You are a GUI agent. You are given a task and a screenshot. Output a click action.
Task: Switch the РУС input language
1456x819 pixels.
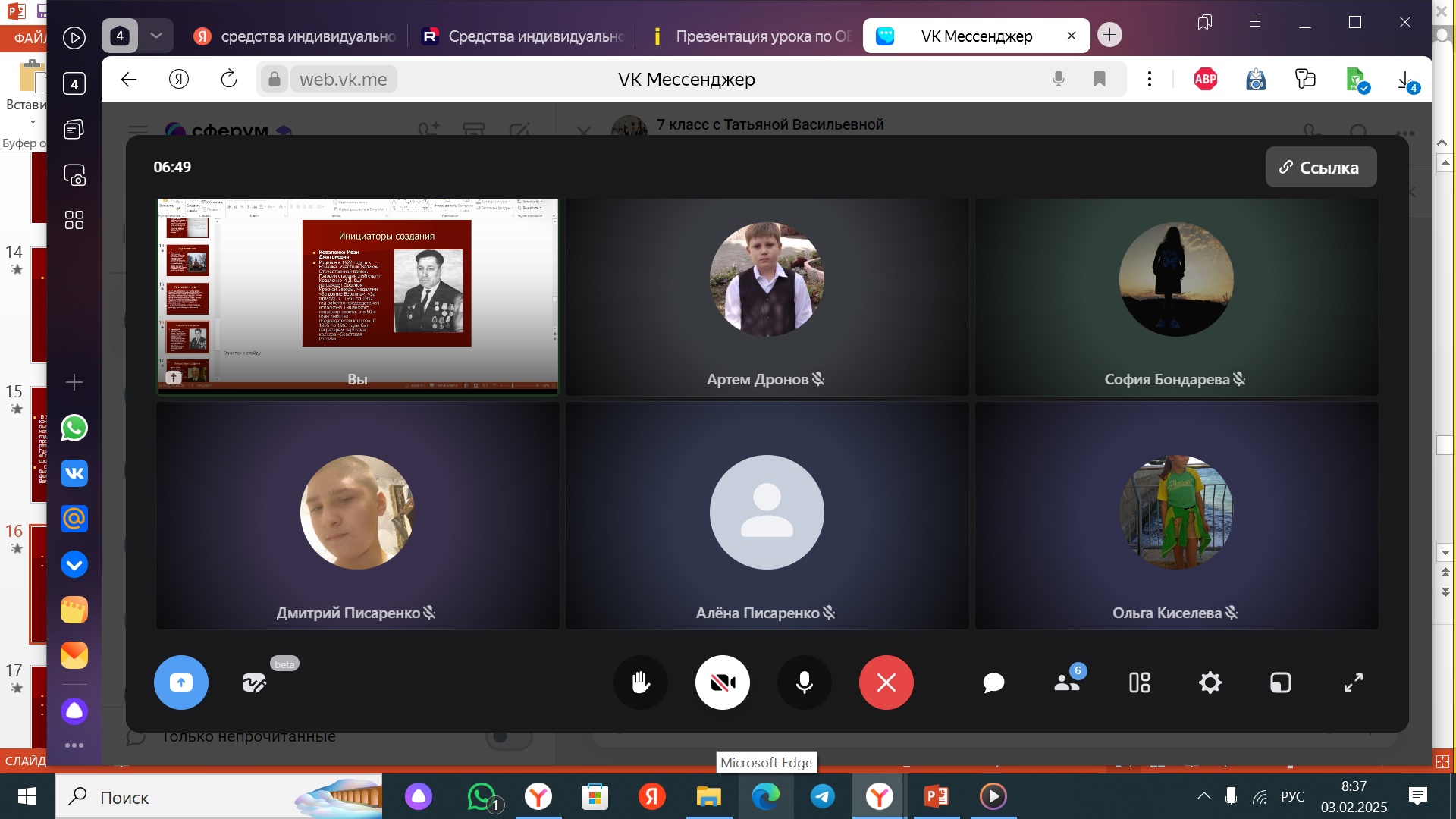pos(1292,796)
